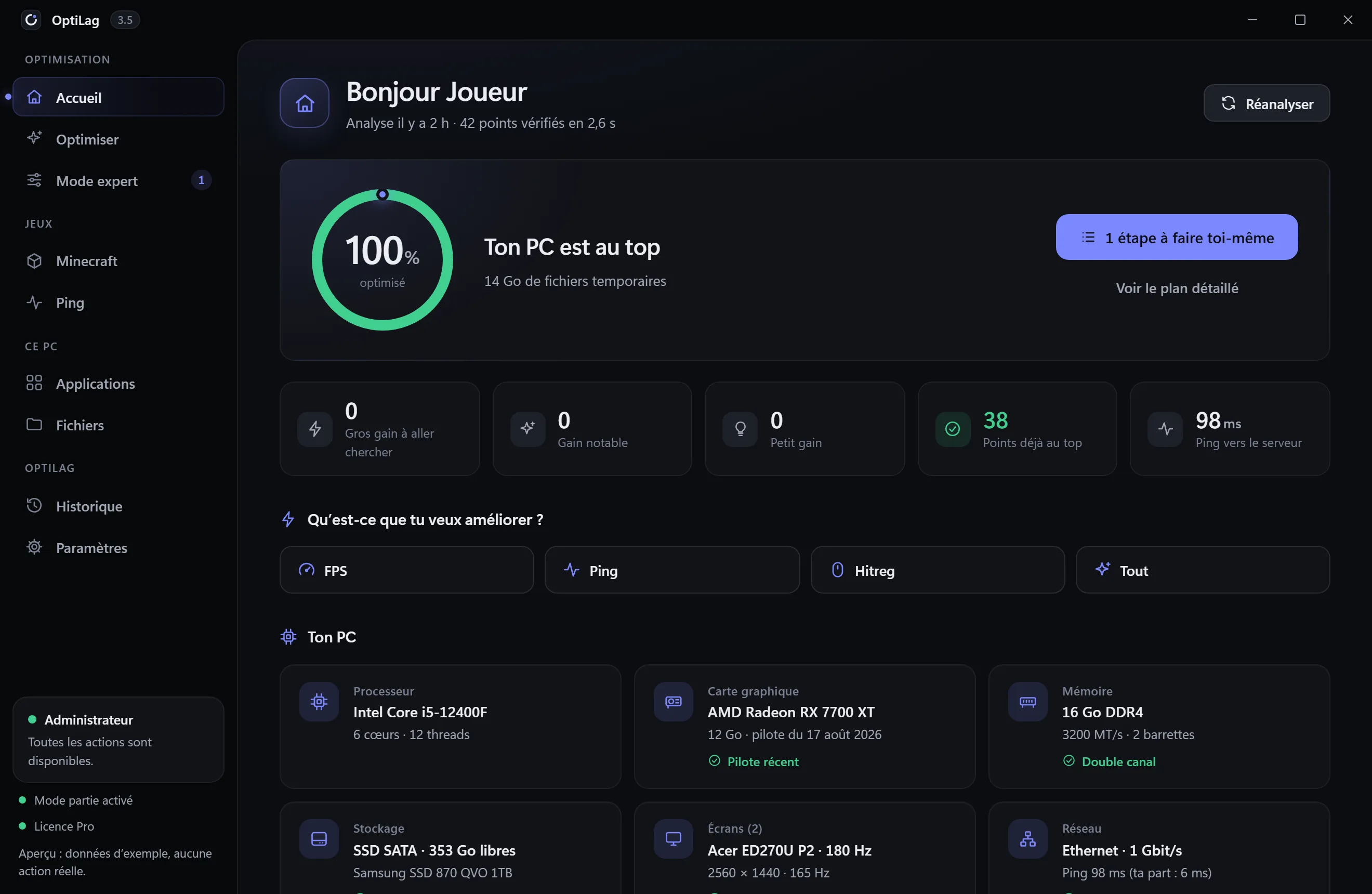The image size is (1372, 894).
Task: Select the Hitreg improvement option
Action: (x=938, y=570)
